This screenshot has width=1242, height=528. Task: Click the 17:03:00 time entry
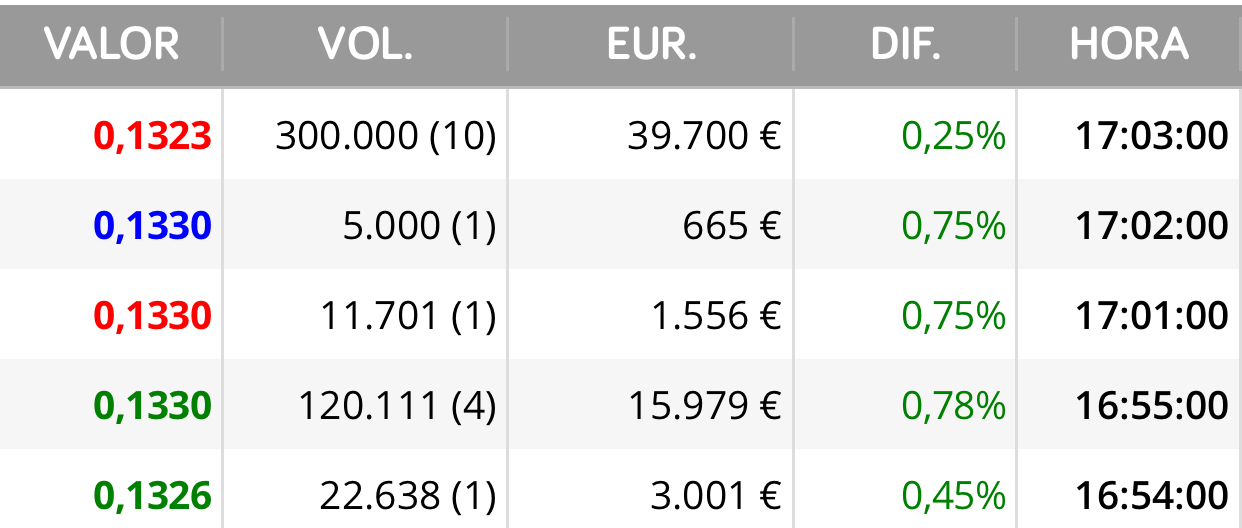1152,136
